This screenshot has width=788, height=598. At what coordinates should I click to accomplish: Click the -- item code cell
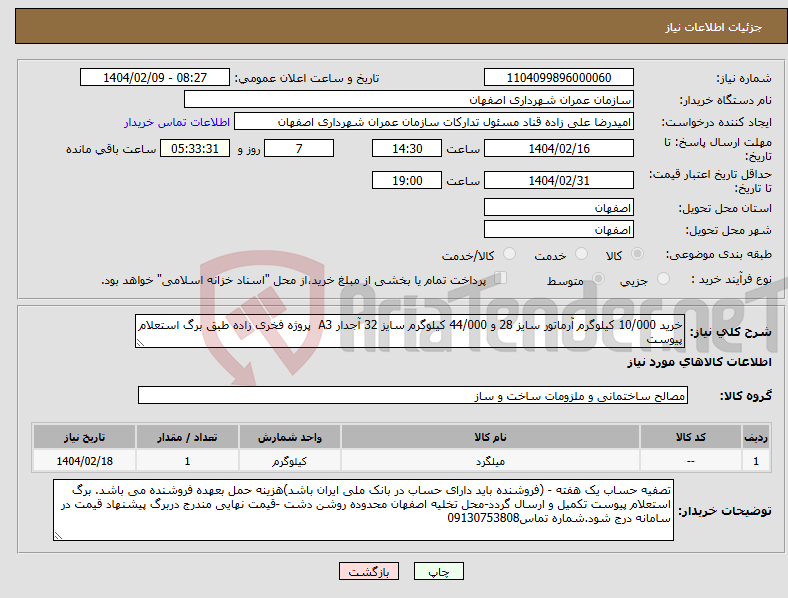coord(691,461)
